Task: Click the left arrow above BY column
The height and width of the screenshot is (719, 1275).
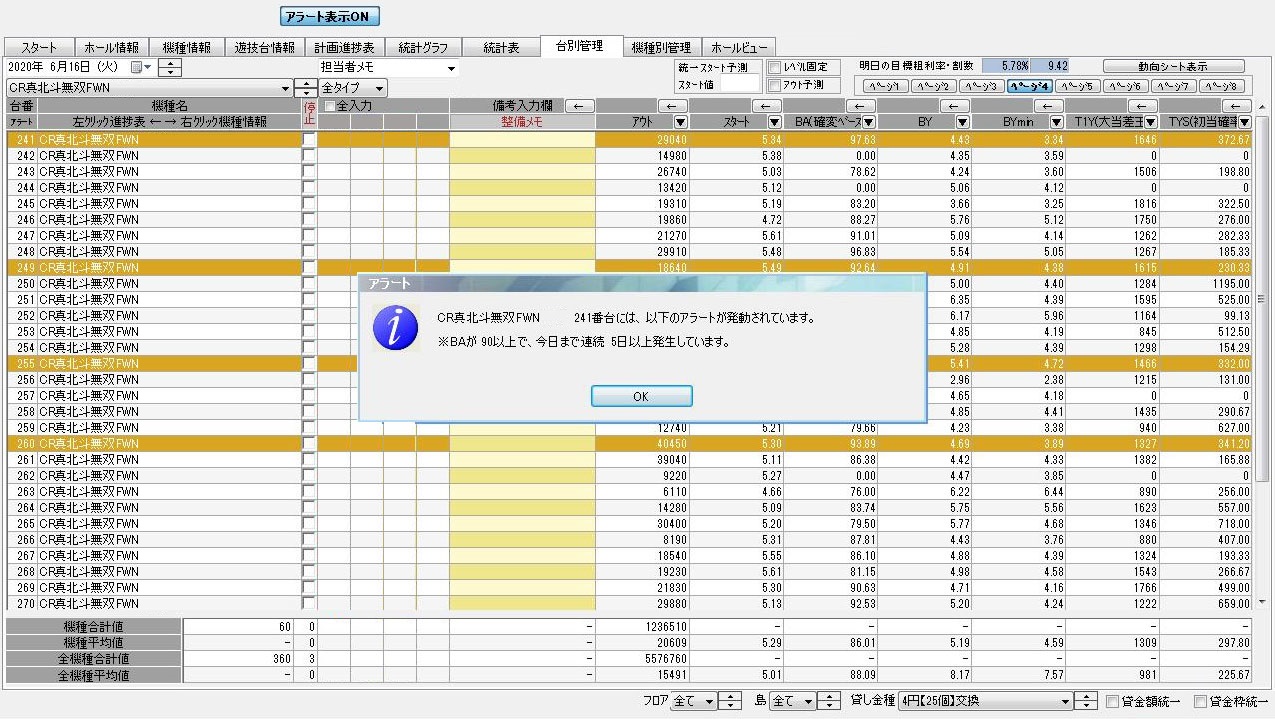Action: tap(955, 106)
